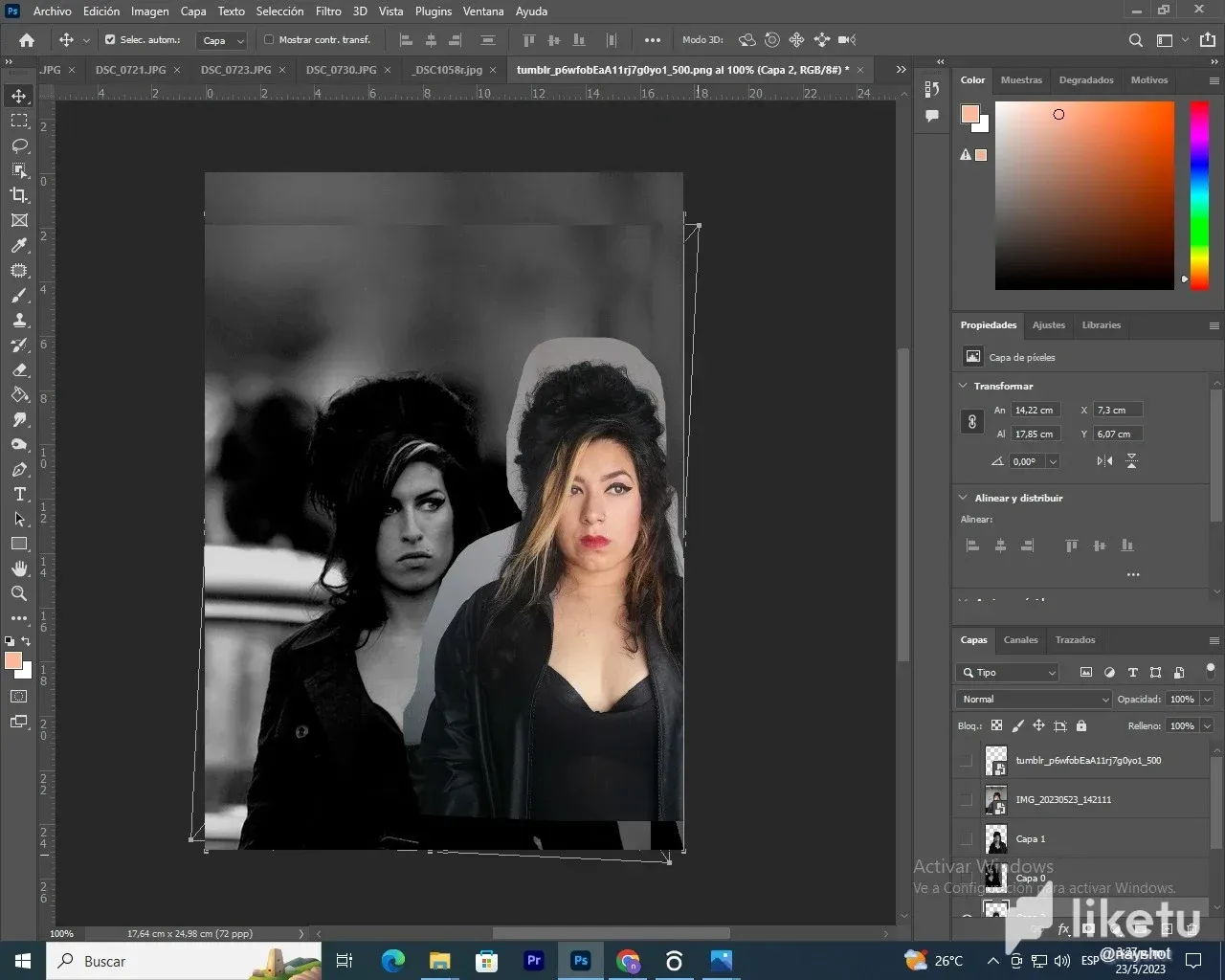Open the Capa auto-select dropdown
Image resolution: width=1225 pixels, height=980 pixels.
[222, 40]
